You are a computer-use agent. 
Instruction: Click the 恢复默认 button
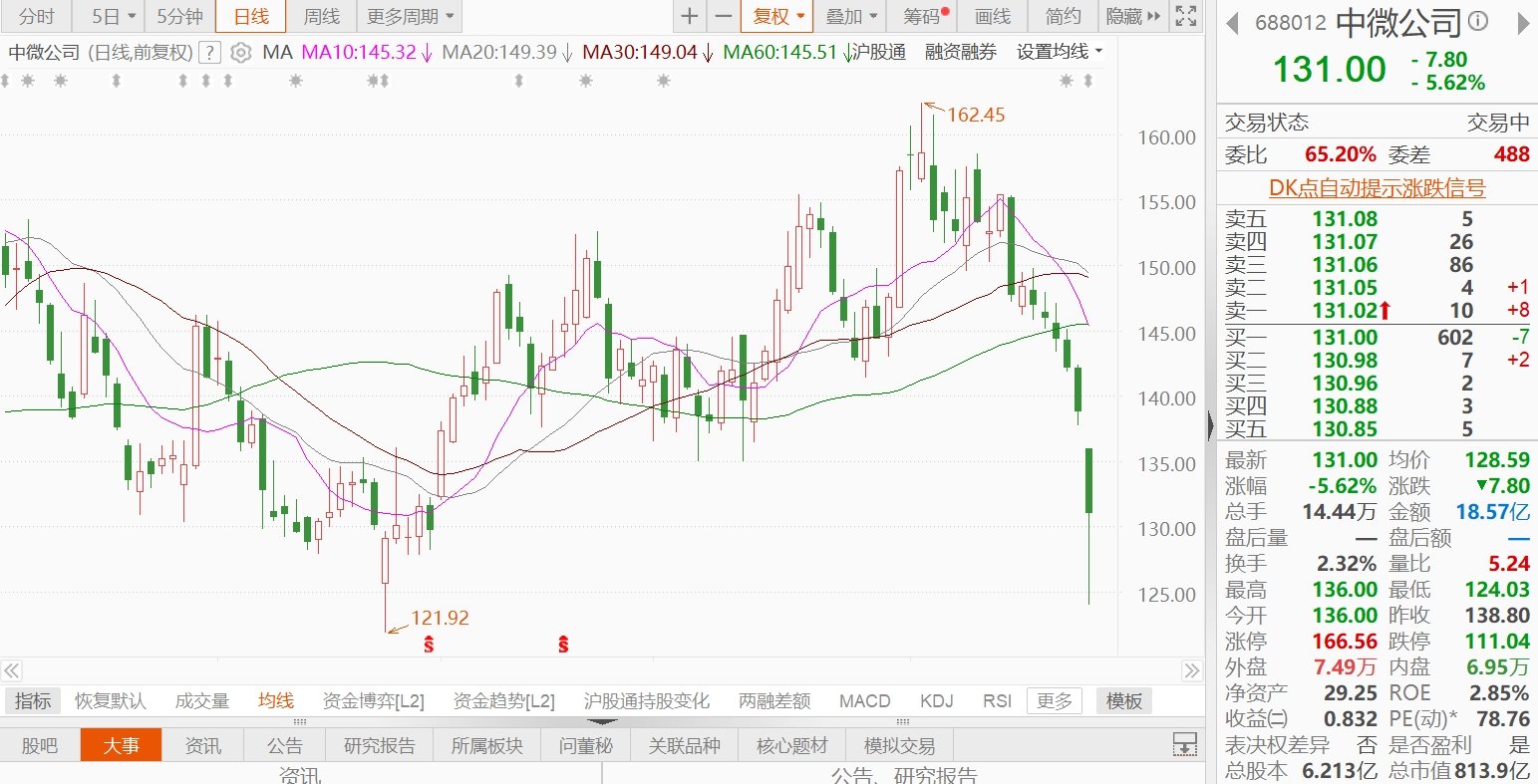point(111,700)
